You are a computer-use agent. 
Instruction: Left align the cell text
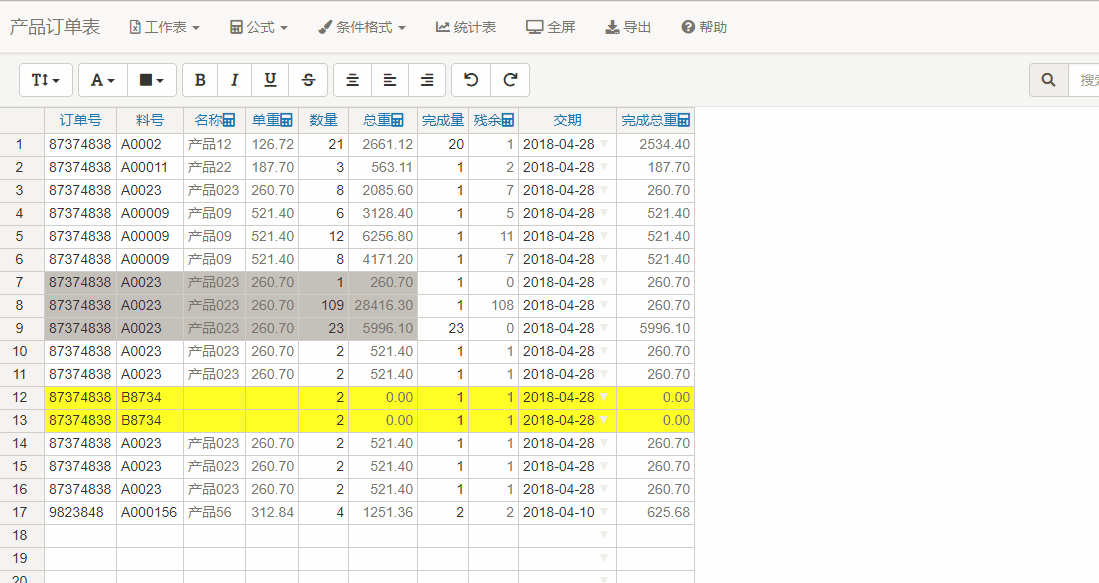[x=390, y=80]
